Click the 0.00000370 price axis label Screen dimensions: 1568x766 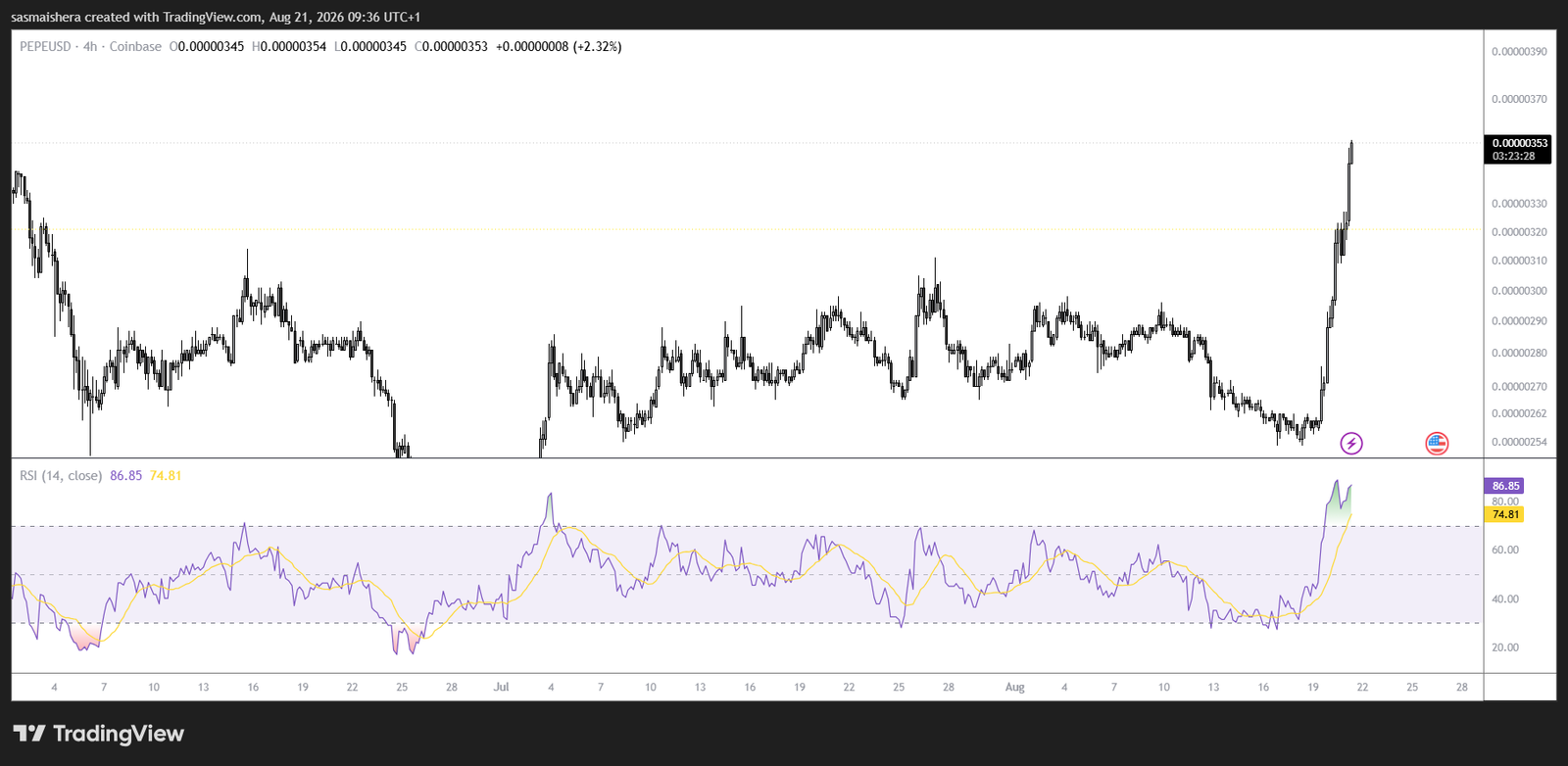[x=1519, y=99]
